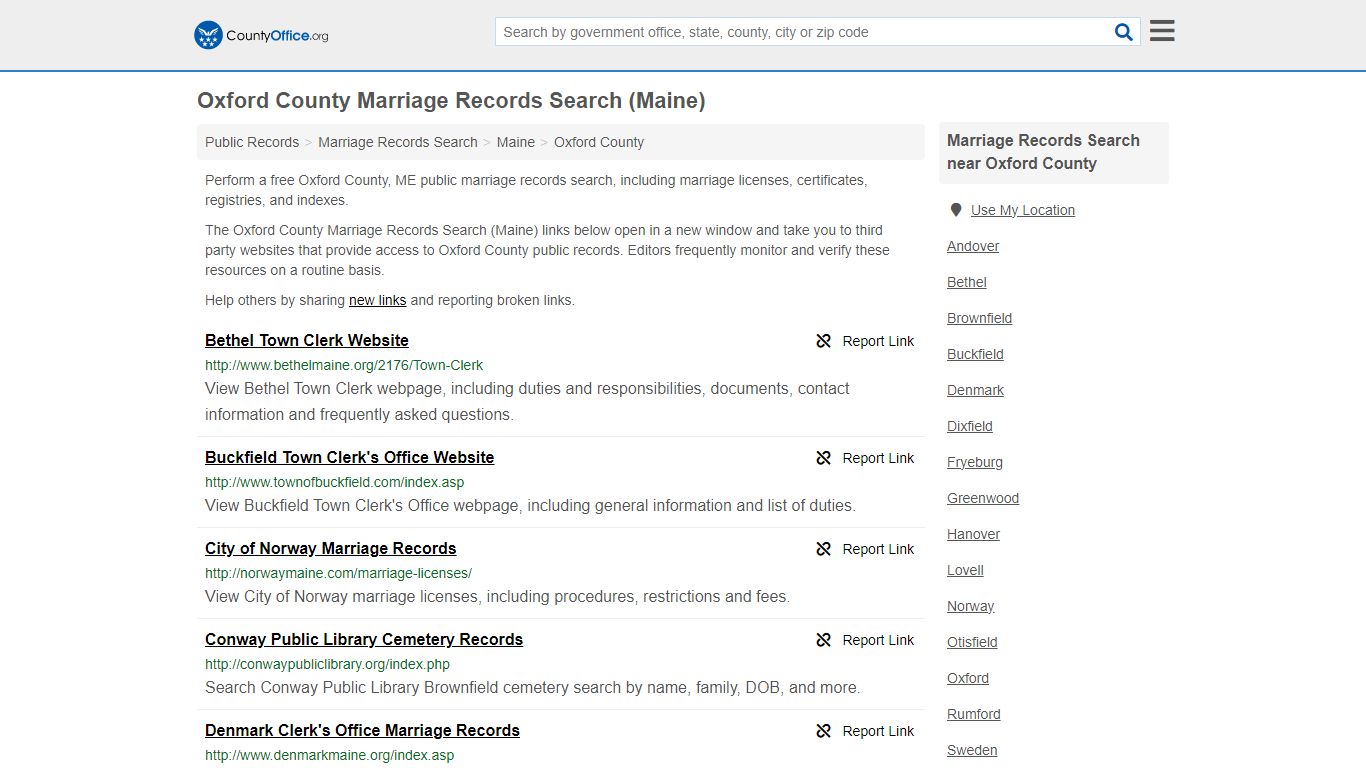Go to Public Records breadcrumb
1366x768 pixels.
pos(252,142)
